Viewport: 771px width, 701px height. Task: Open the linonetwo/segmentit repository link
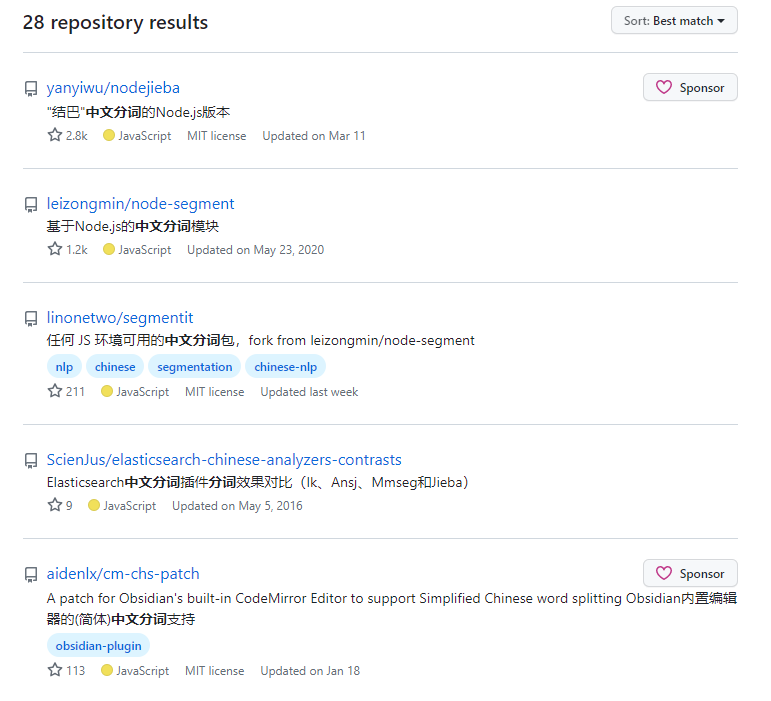[x=120, y=318]
